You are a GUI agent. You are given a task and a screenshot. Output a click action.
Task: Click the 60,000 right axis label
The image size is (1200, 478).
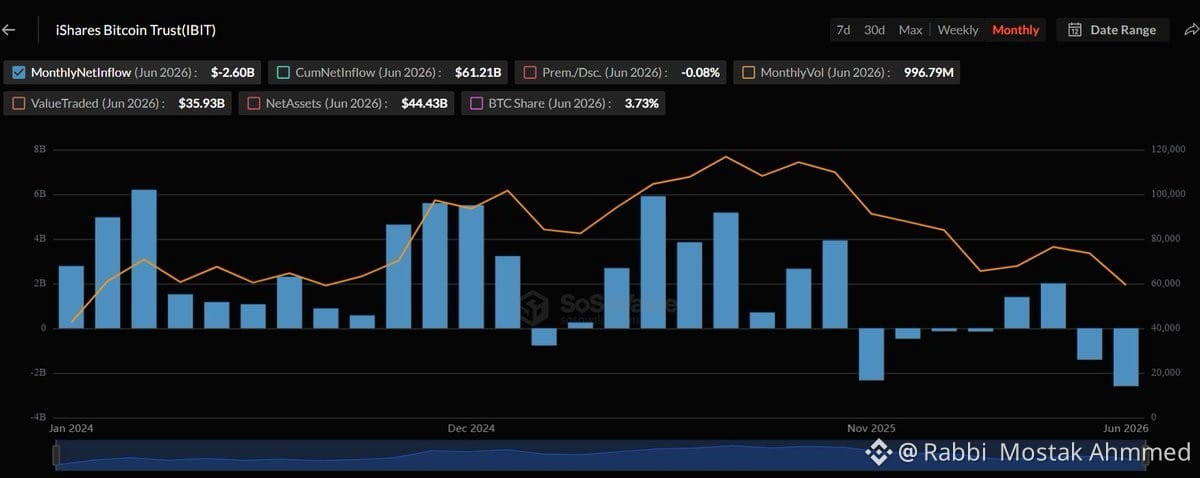pos(1165,283)
